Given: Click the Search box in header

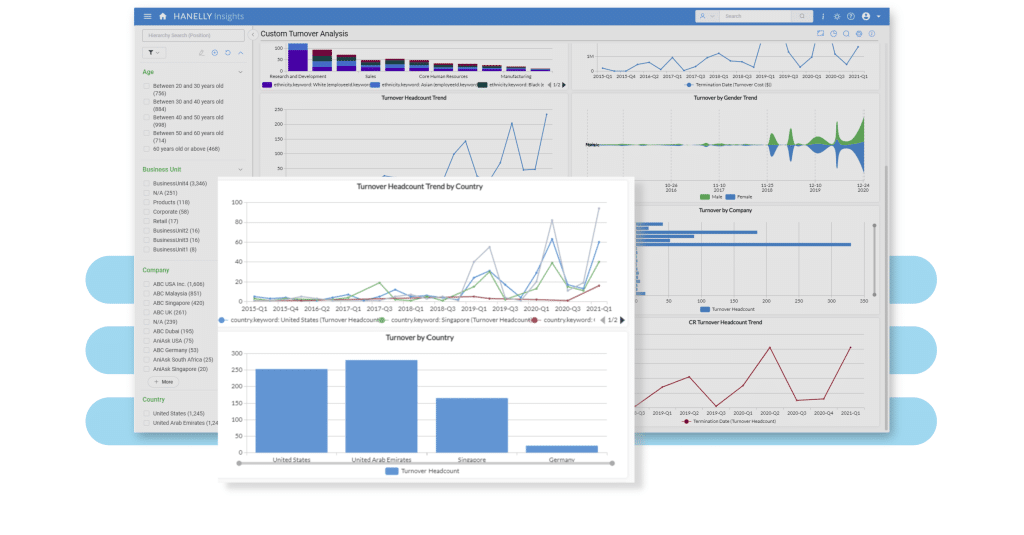Looking at the screenshot, I should 758,16.
